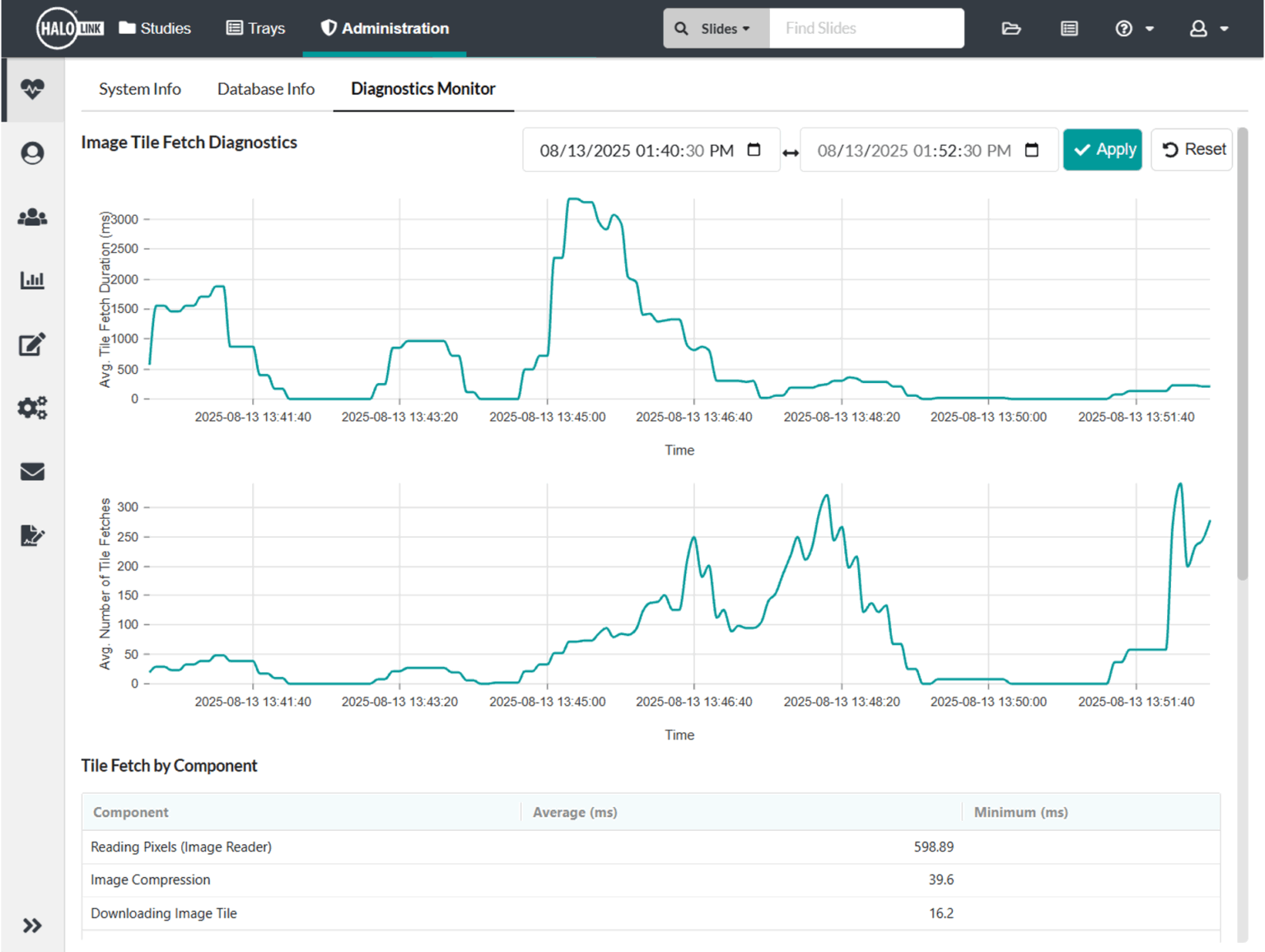Expand the user account menu

tap(1208, 29)
